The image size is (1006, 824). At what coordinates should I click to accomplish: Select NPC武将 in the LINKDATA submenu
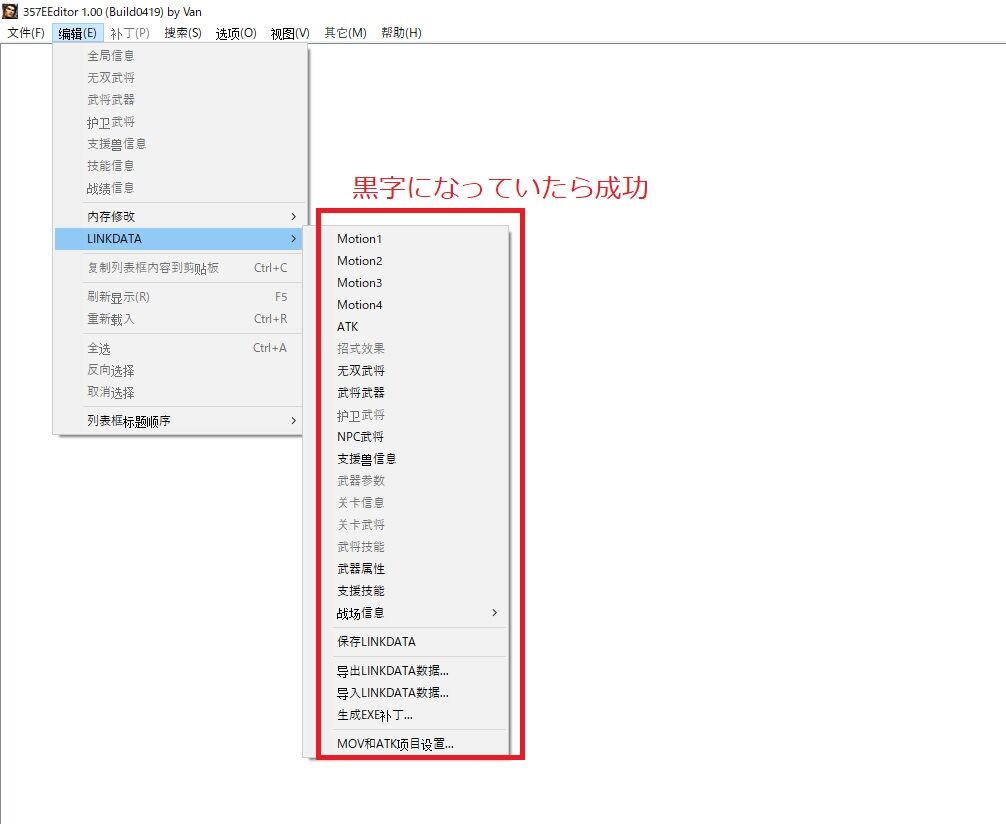coord(360,436)
